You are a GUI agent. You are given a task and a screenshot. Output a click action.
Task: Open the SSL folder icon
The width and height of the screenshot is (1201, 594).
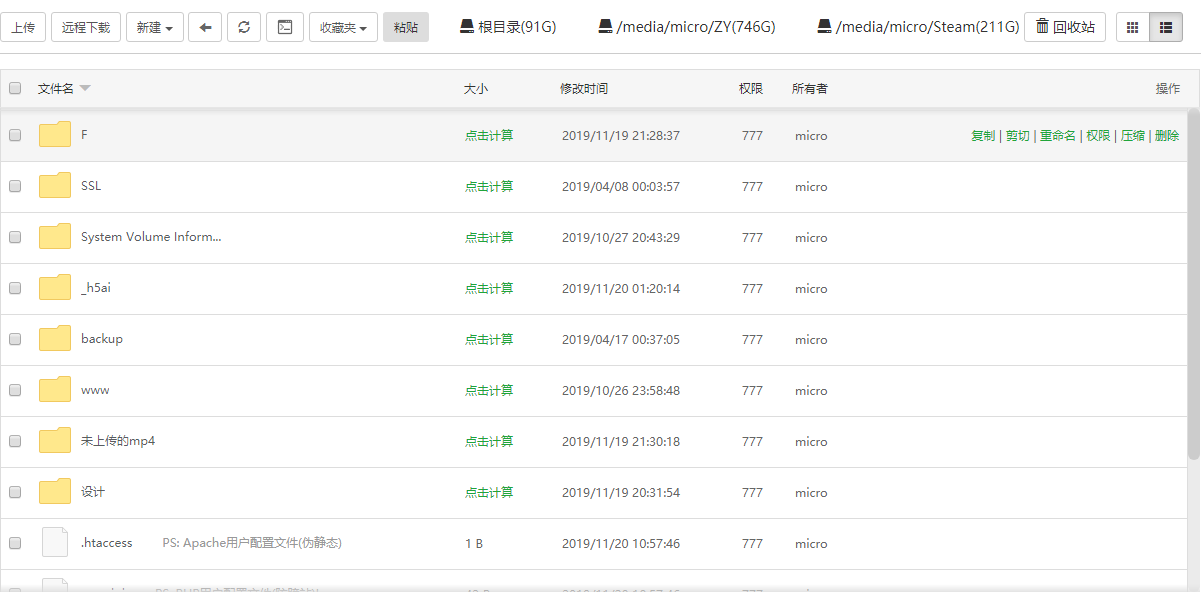[x=55, y=186]
